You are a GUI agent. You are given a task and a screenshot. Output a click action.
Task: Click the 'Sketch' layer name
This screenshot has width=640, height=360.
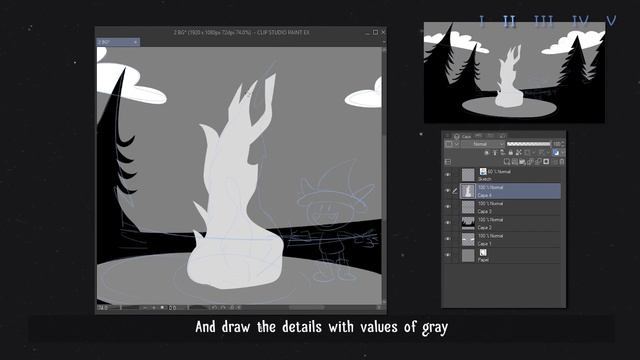click(484, 179)
